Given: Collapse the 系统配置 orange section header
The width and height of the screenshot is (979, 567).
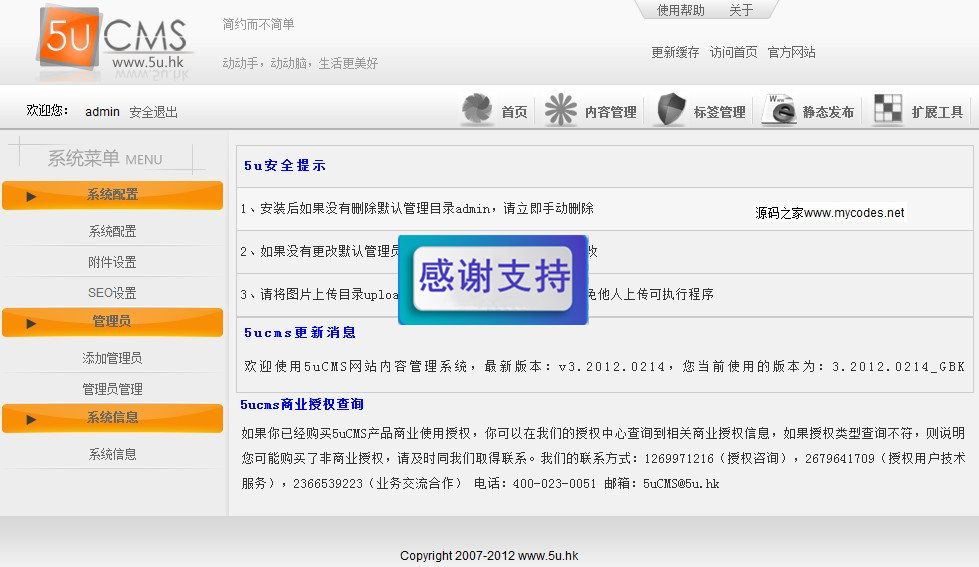Looking at the screenshot, I should 112,195.
